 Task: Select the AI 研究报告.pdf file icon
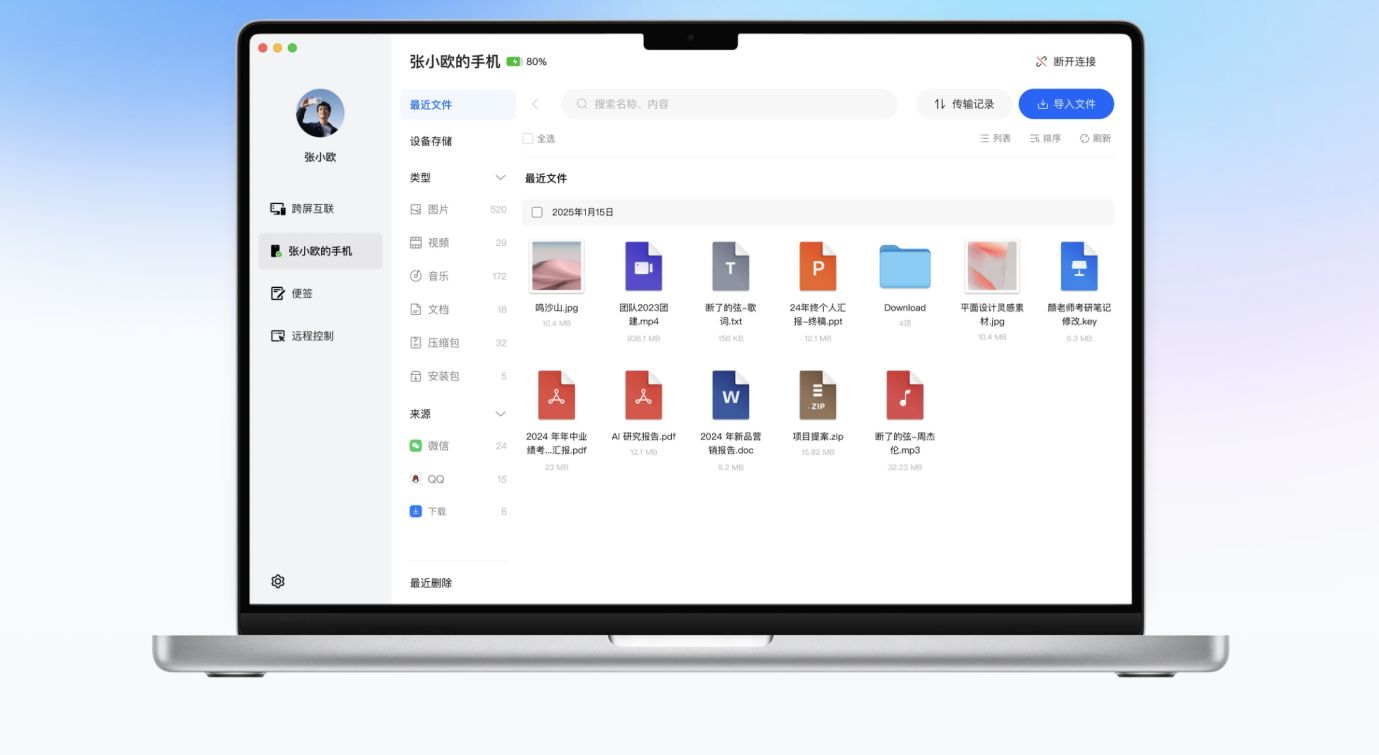click(644, 395)
